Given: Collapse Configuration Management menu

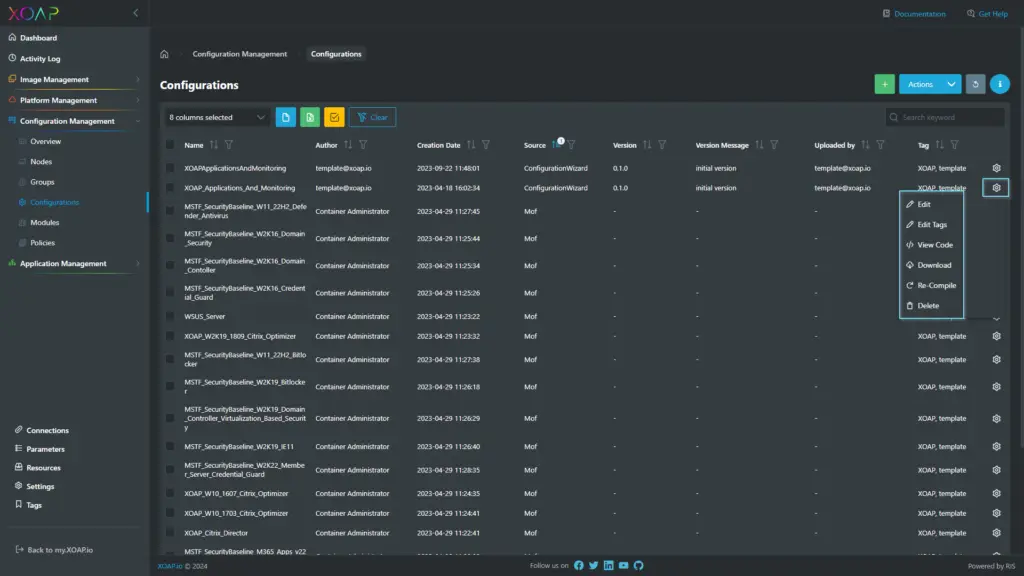Looking at the screenshot, I should (x=74, y=121).
